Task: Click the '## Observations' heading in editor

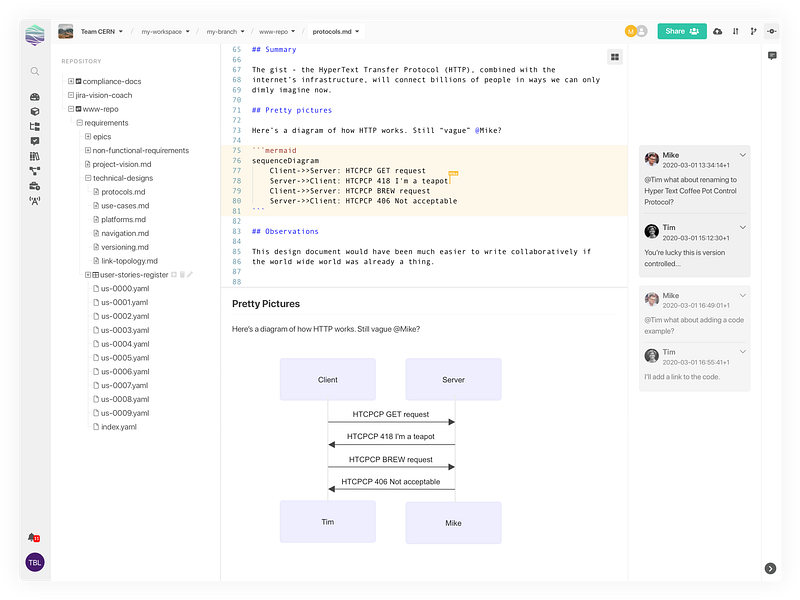Action: (x=285, y=232)
